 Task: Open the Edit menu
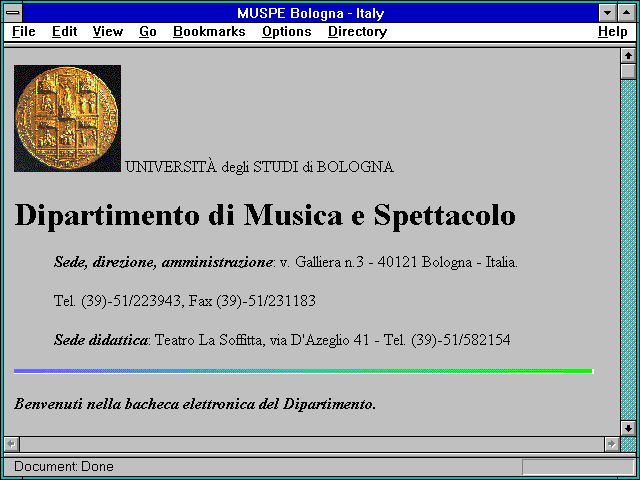click(64, 31)
